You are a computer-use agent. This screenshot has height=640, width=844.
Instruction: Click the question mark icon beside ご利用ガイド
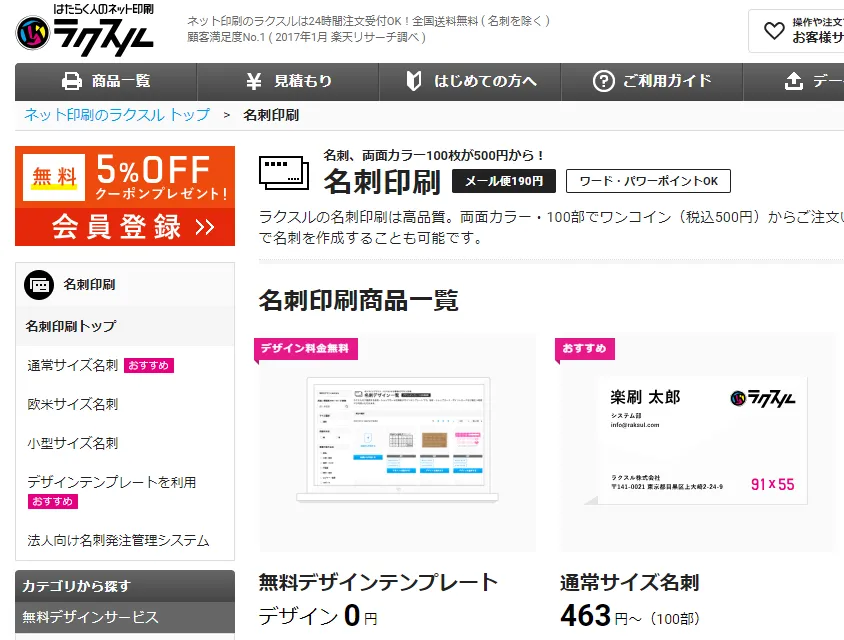(603, 81)
